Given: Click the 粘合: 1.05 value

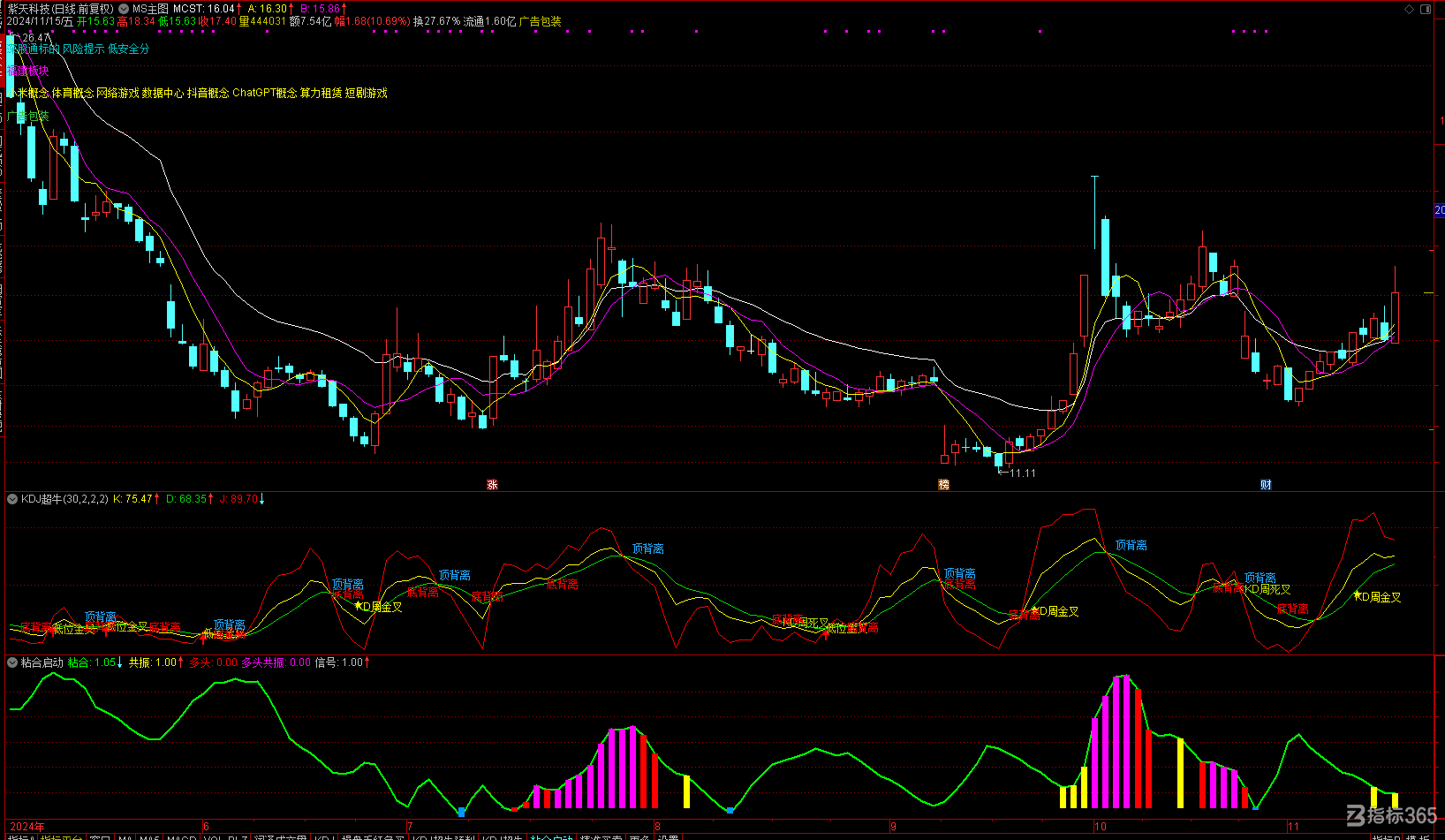Looking at the screenshot, I should point(92,662).
